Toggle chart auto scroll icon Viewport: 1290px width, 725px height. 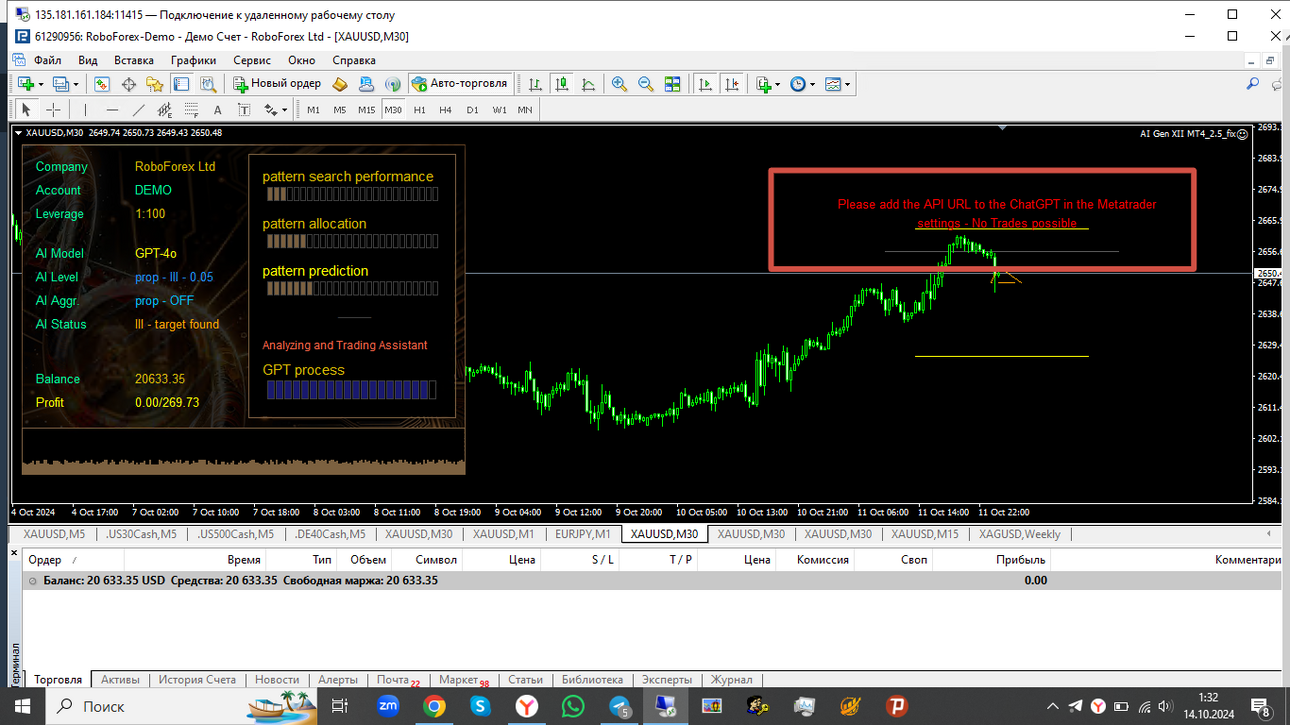(706, 84)
